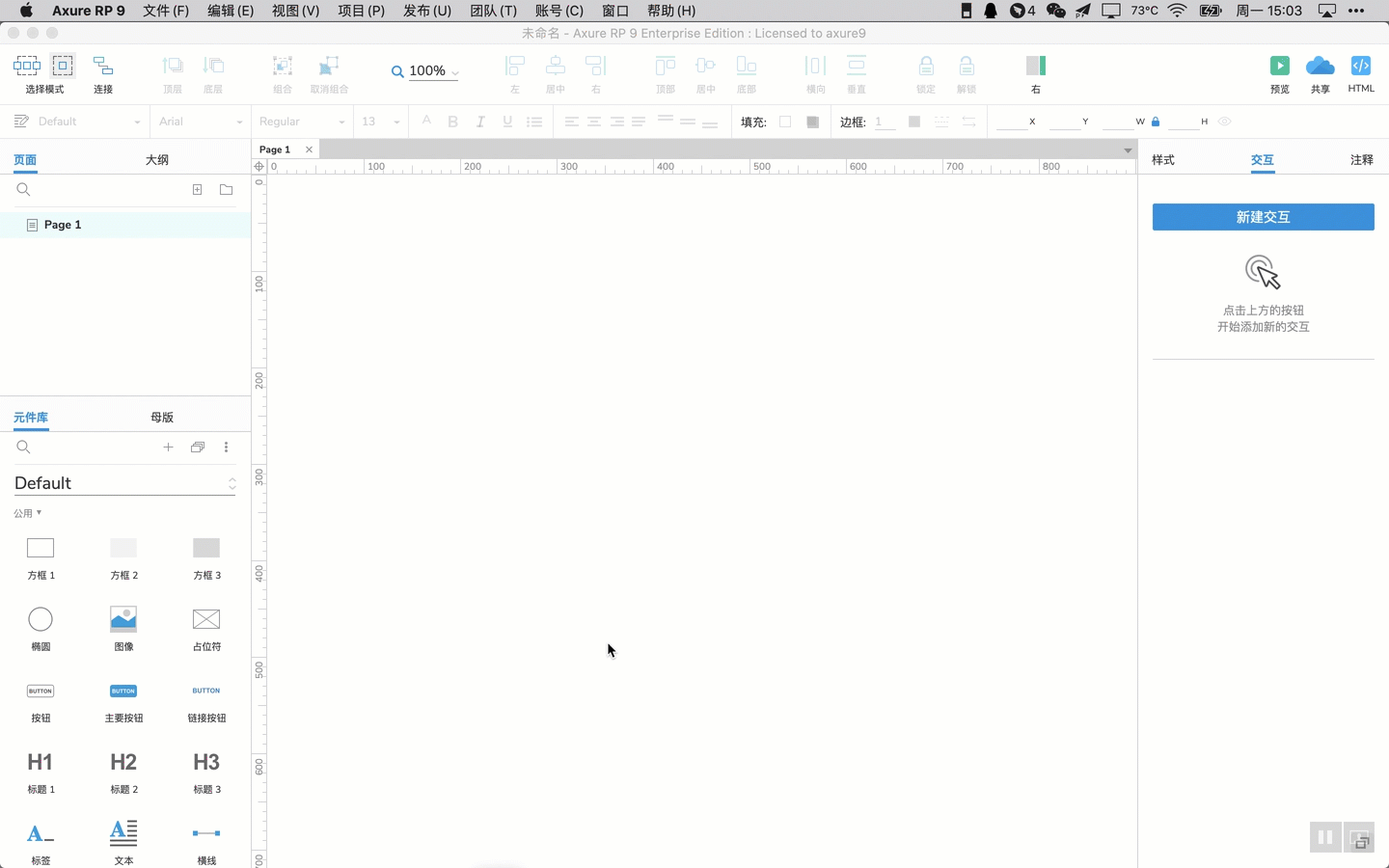The height and width of the screenshot is (868, 1389).
Task: Click the distribute 垂直 icon
Action: [x=857, y=66]
